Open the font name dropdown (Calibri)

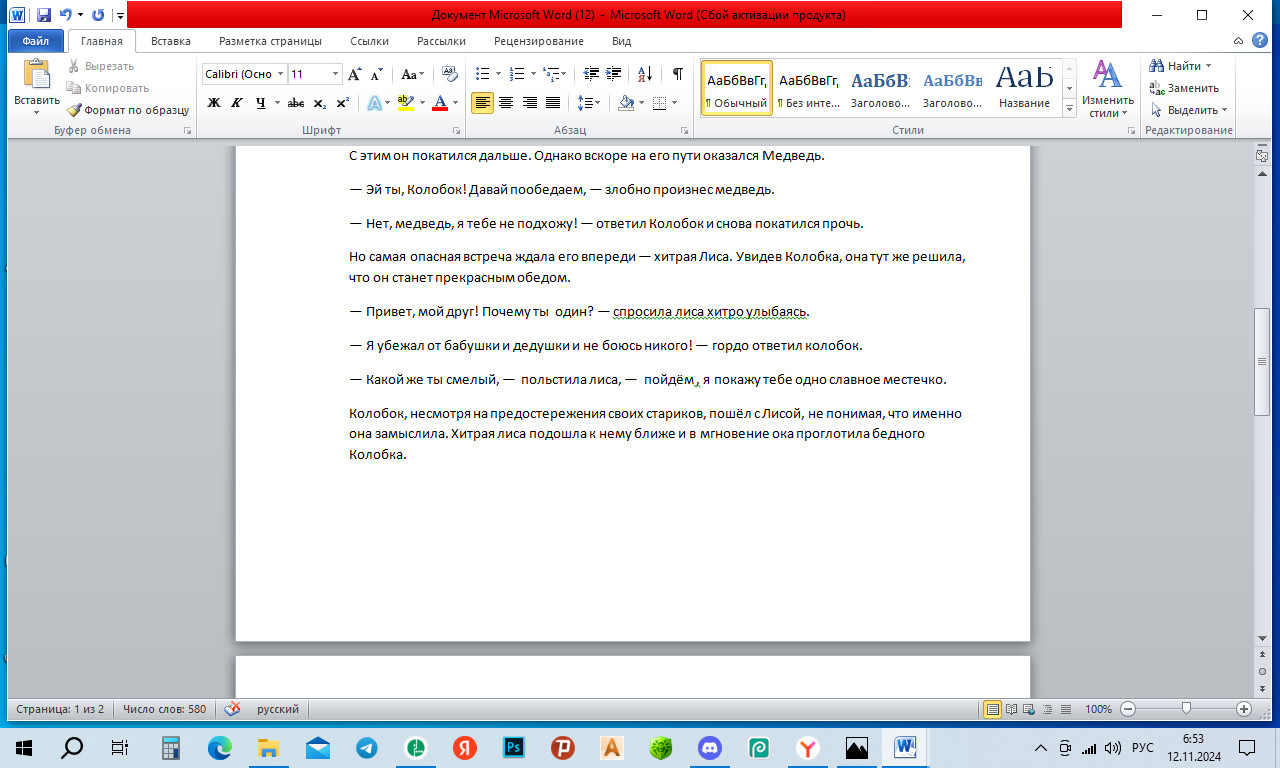click(x=281, y=74)
